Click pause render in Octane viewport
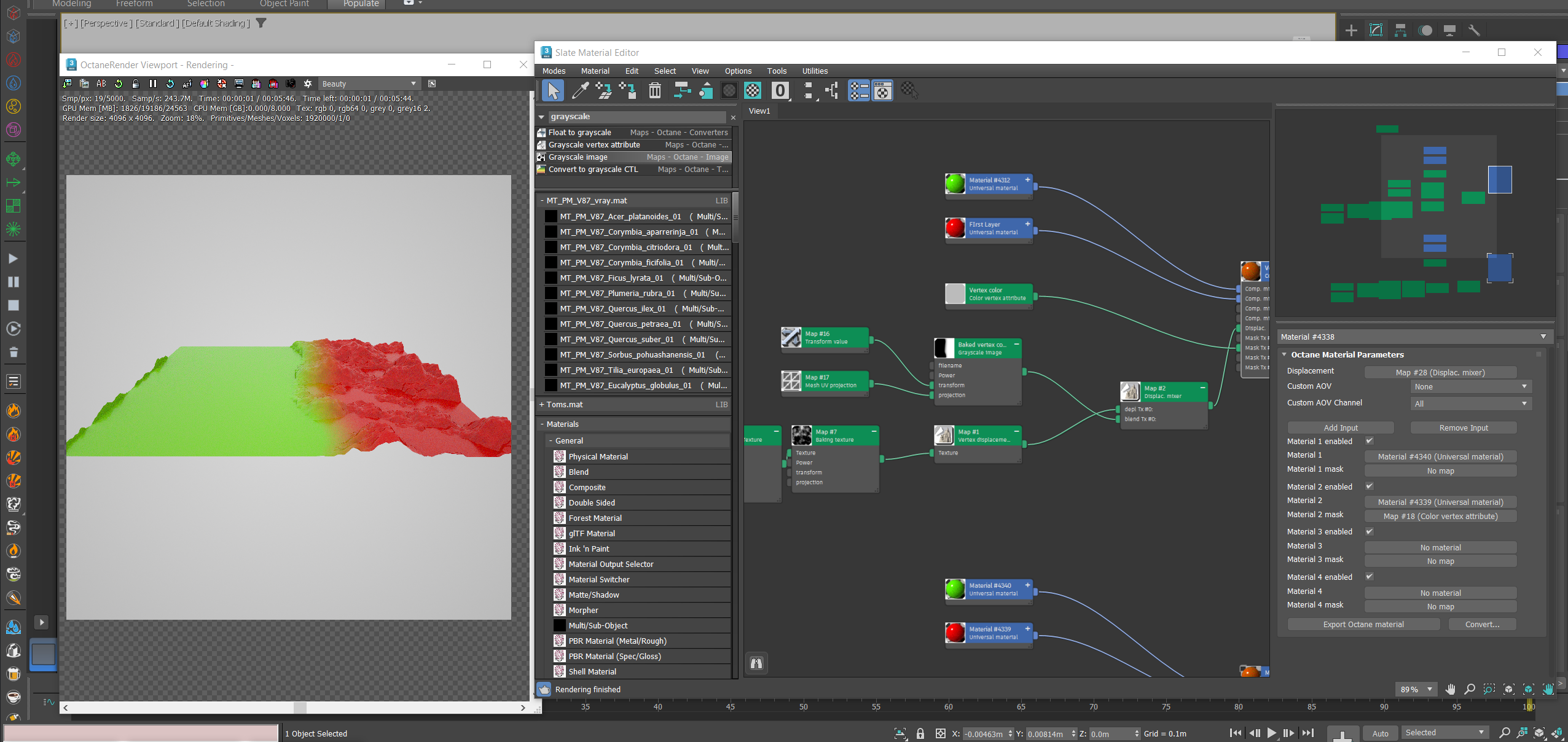The image size is (1568, 742). [x=153, y=84]
